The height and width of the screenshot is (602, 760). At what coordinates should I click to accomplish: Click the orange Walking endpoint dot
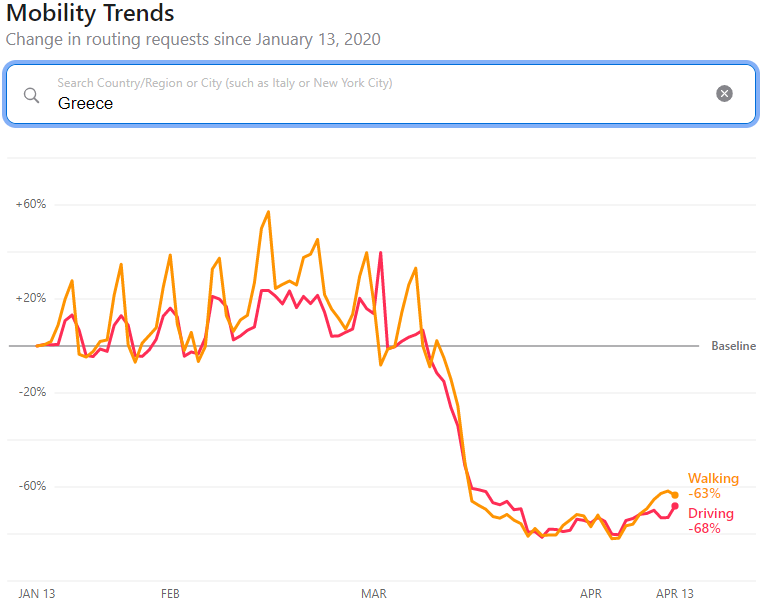coord(675,495)
